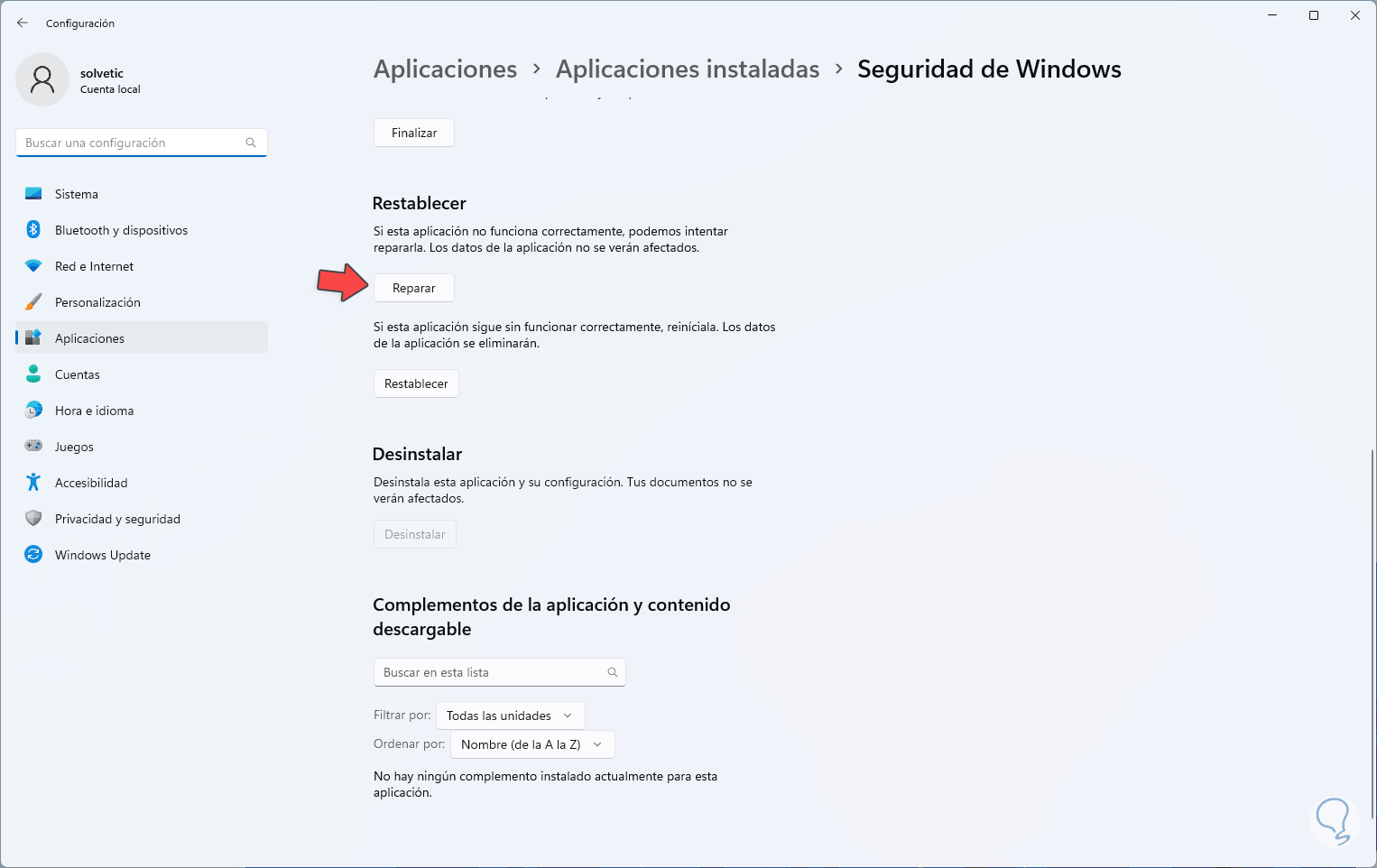The height and width of the screenshot is (868, 1377).
Task: Click the search magnifier in settings search box
Action: pyautogui.click(x=251, y=143)
